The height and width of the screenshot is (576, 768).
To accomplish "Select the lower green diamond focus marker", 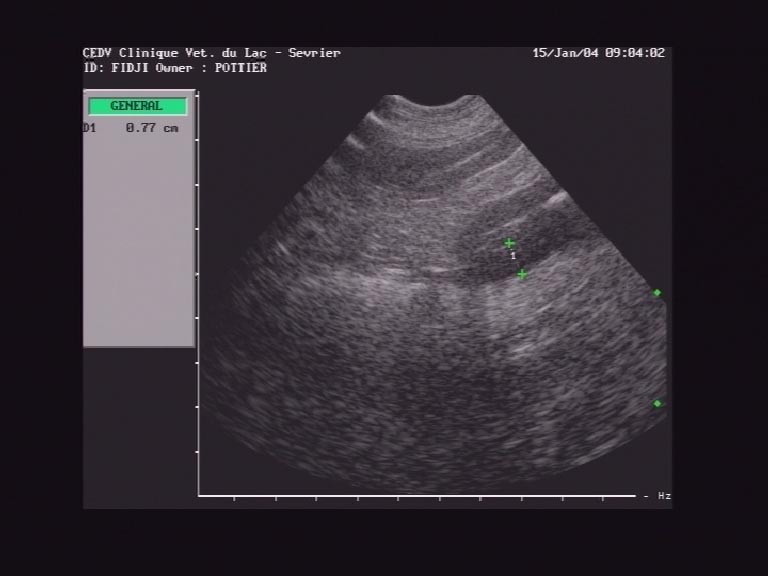I will [657, 403].
